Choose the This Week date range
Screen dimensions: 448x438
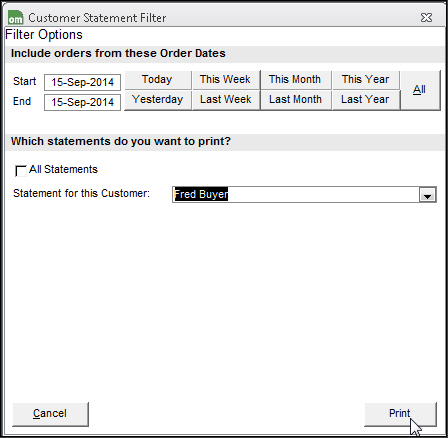226,80
